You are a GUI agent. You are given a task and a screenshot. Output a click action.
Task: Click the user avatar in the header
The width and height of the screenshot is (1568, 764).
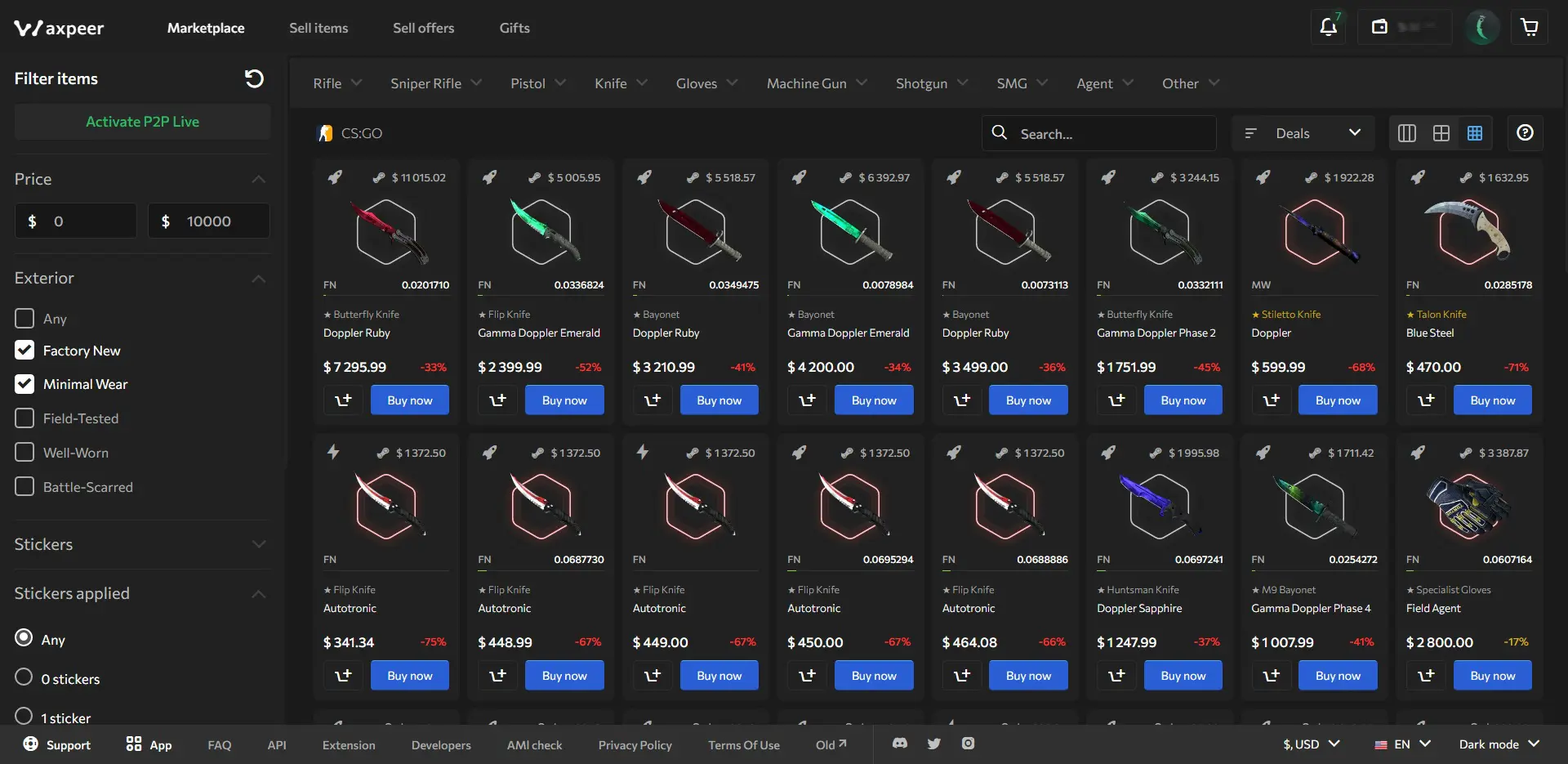click(1482, 27)
